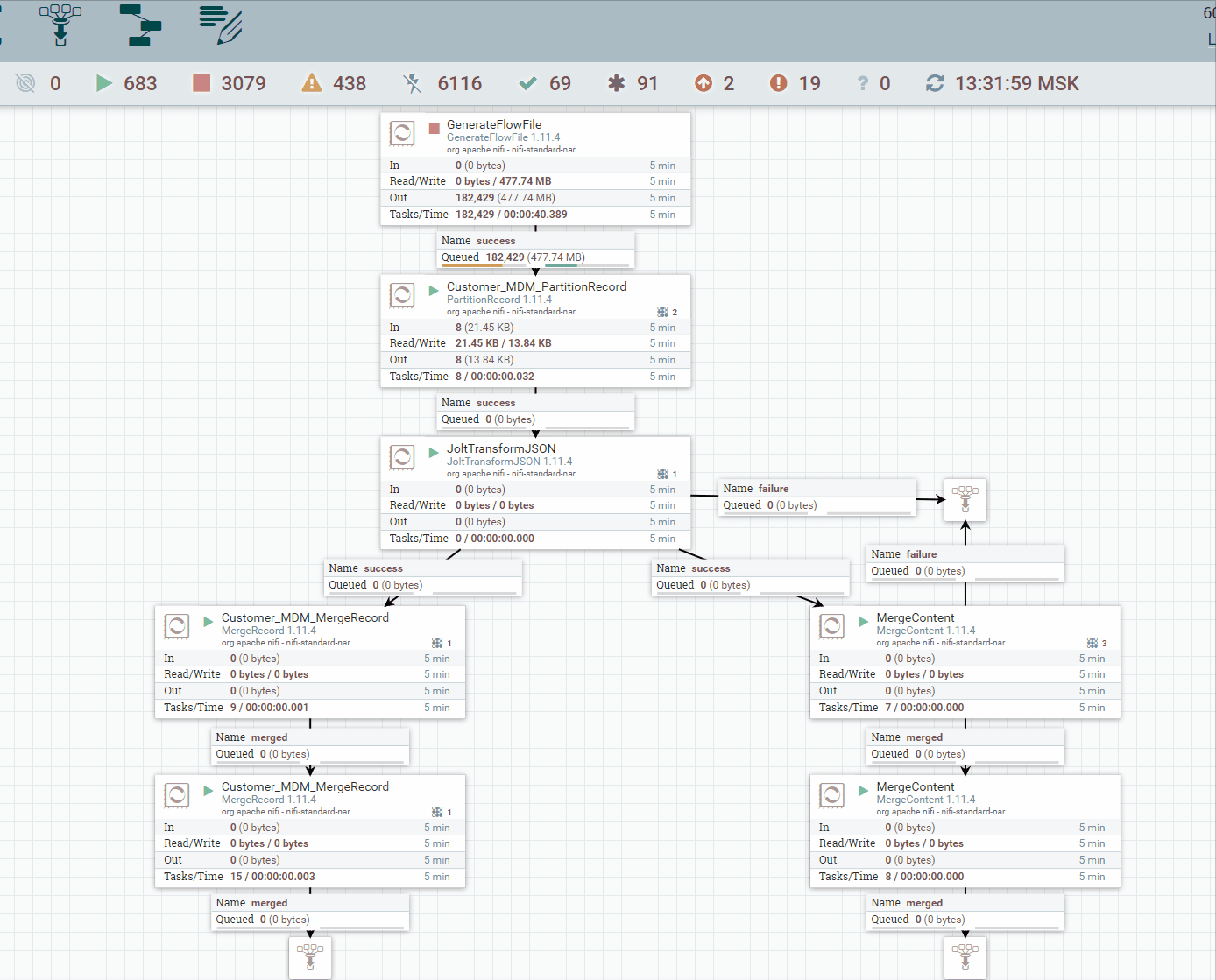Click the red stopped indicator on GenerateFlowFile

click(434, 129)
